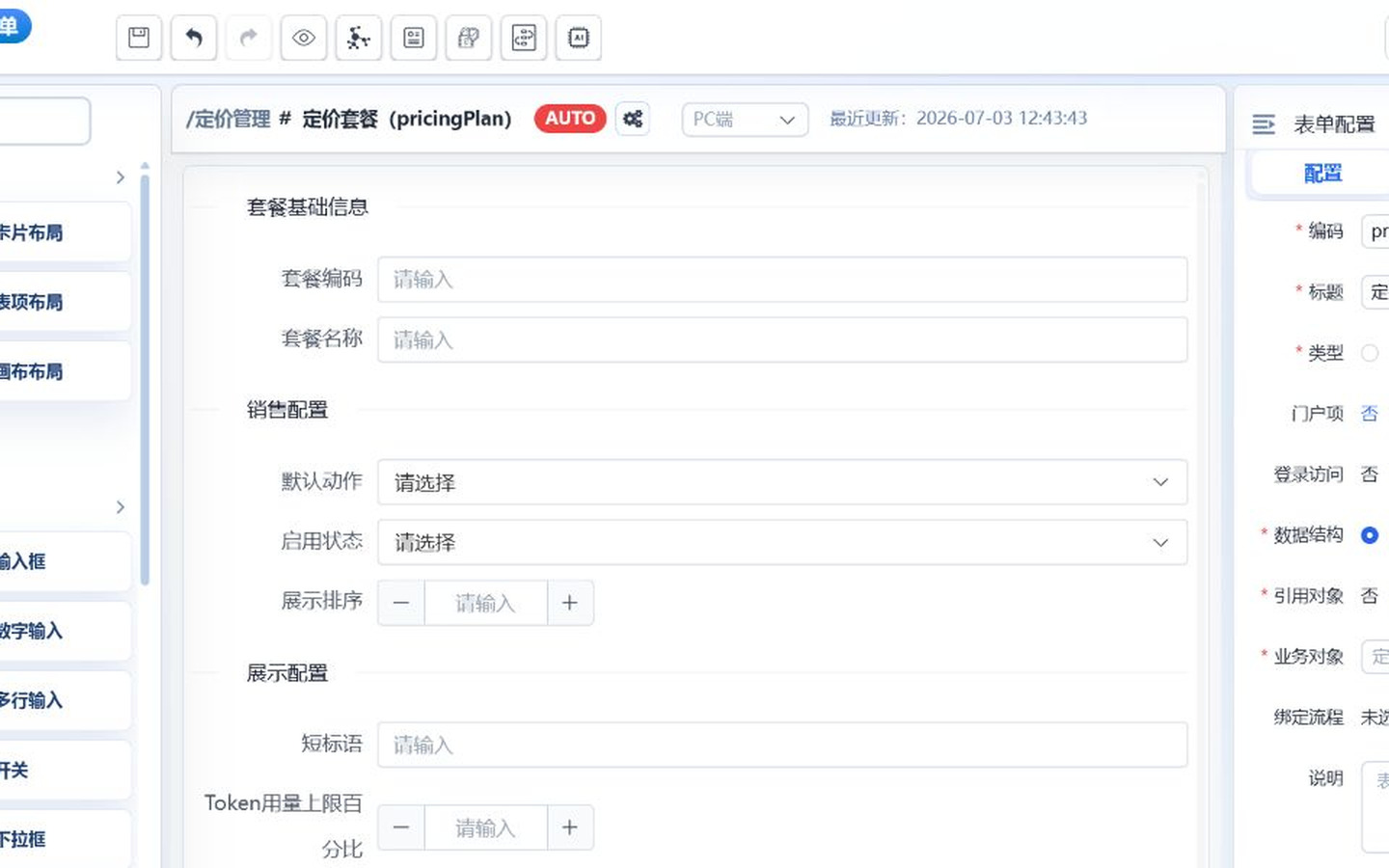Open the flow diagram toolbar icon
1389x868 pixels.
click(x=524, y=38)
